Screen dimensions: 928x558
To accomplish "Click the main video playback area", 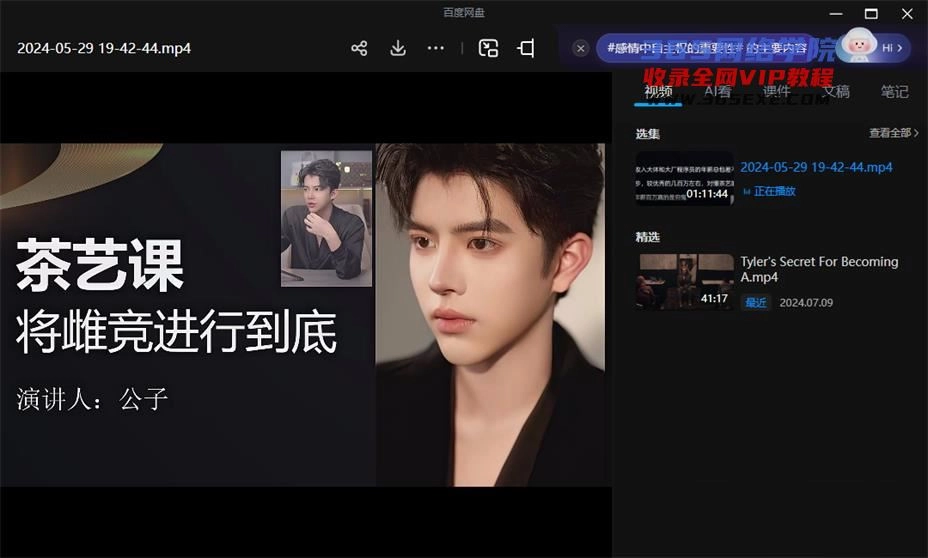I will tap(305, 314).
